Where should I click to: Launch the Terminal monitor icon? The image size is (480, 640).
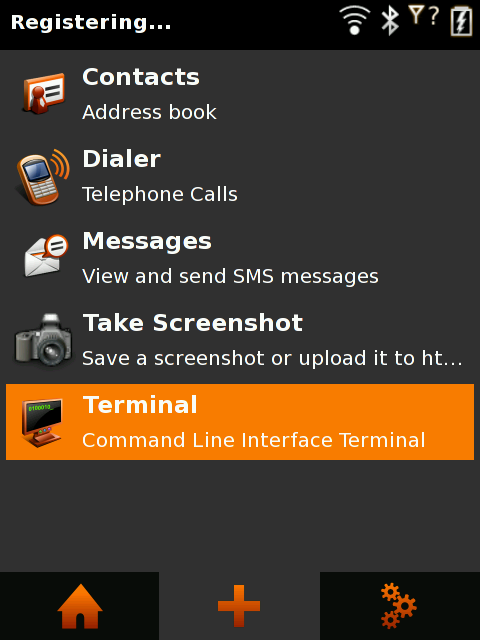click(42, 422)
